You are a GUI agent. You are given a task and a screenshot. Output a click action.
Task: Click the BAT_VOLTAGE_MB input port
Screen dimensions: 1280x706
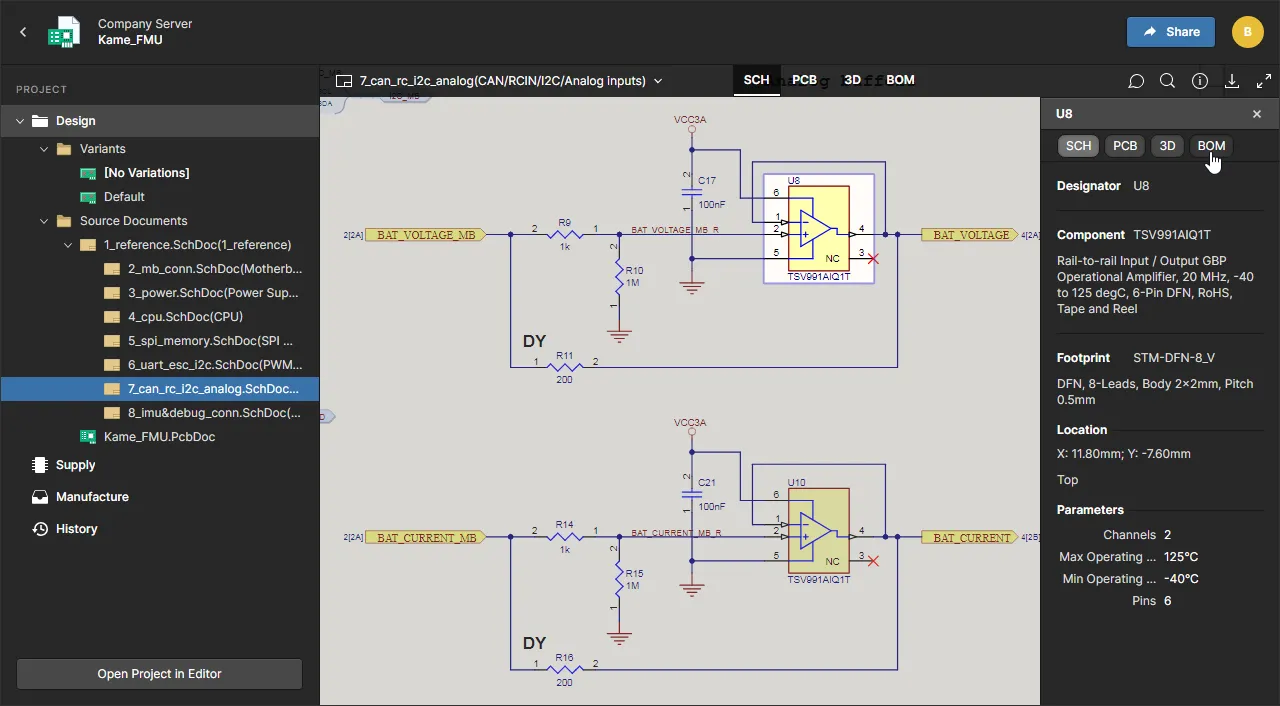tap(426, 235)
